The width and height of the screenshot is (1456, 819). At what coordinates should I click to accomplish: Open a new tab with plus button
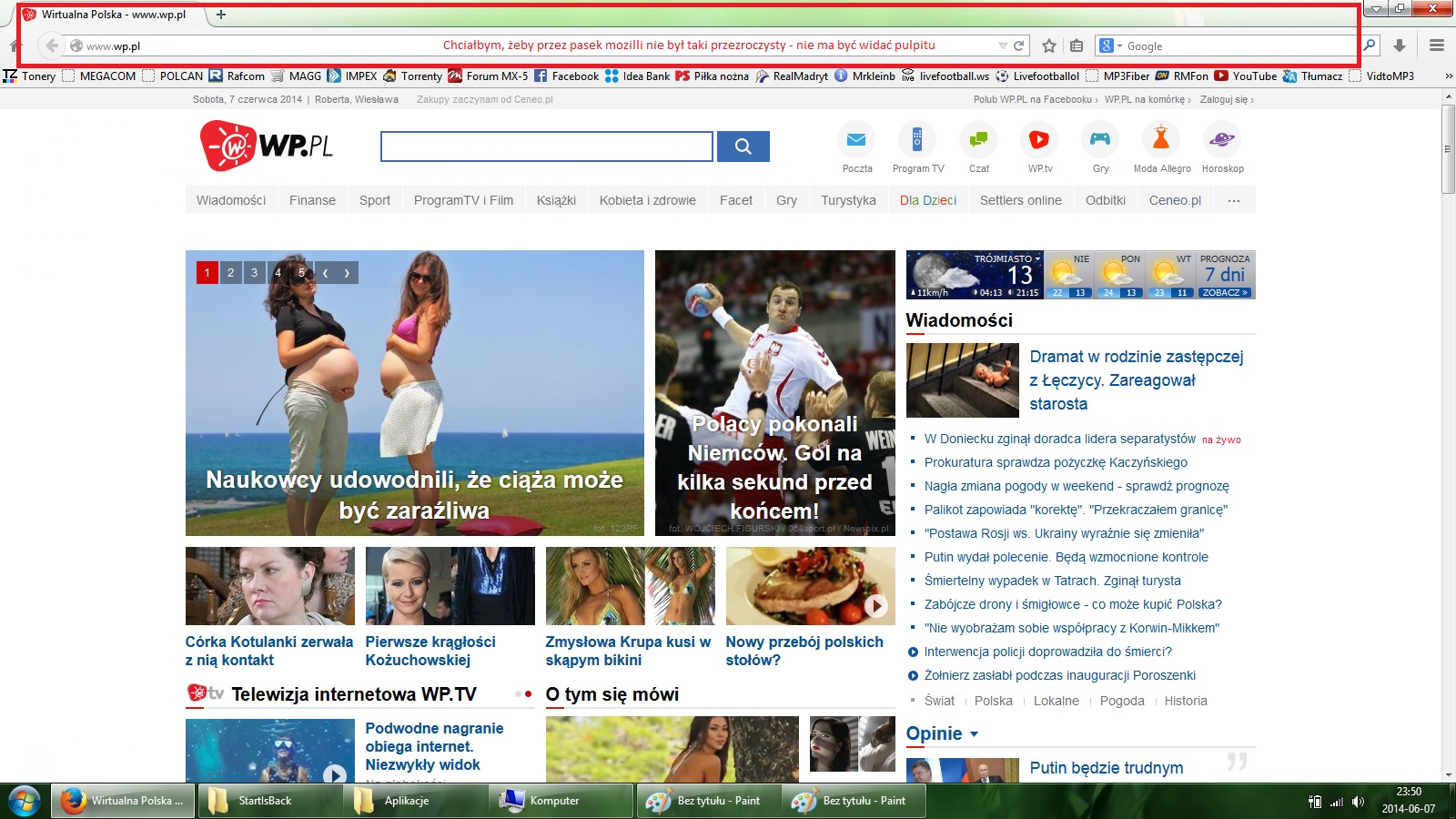[x=220, y=15]
